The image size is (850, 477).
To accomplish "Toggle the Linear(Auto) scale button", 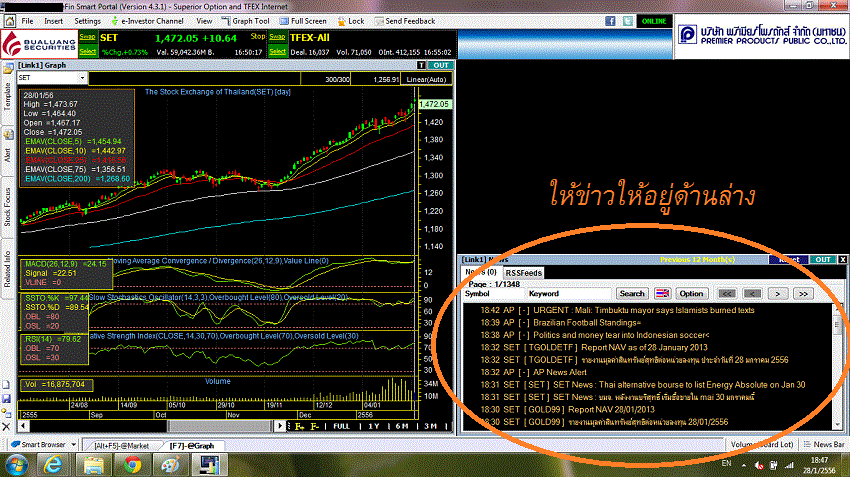I will click(x=426, y=79).
